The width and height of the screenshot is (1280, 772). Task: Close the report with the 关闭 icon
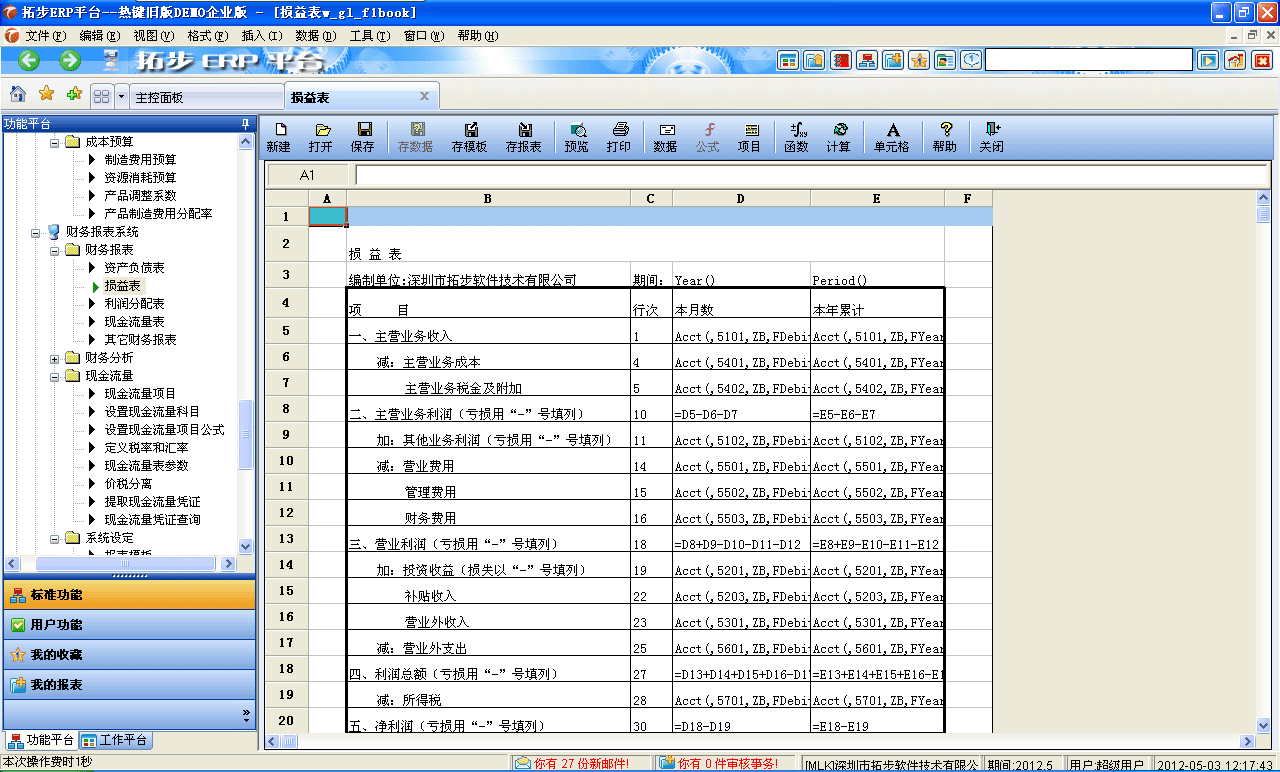pyautogui.click(x=990, y=135)
